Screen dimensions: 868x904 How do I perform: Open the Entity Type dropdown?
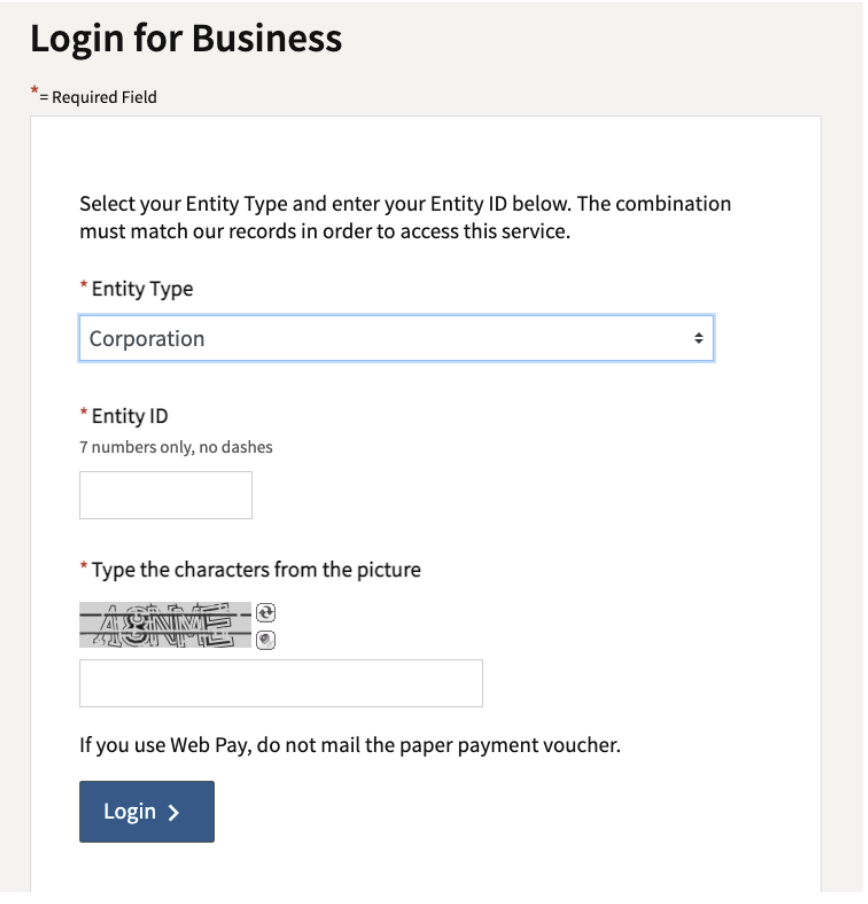pos(398,340)
